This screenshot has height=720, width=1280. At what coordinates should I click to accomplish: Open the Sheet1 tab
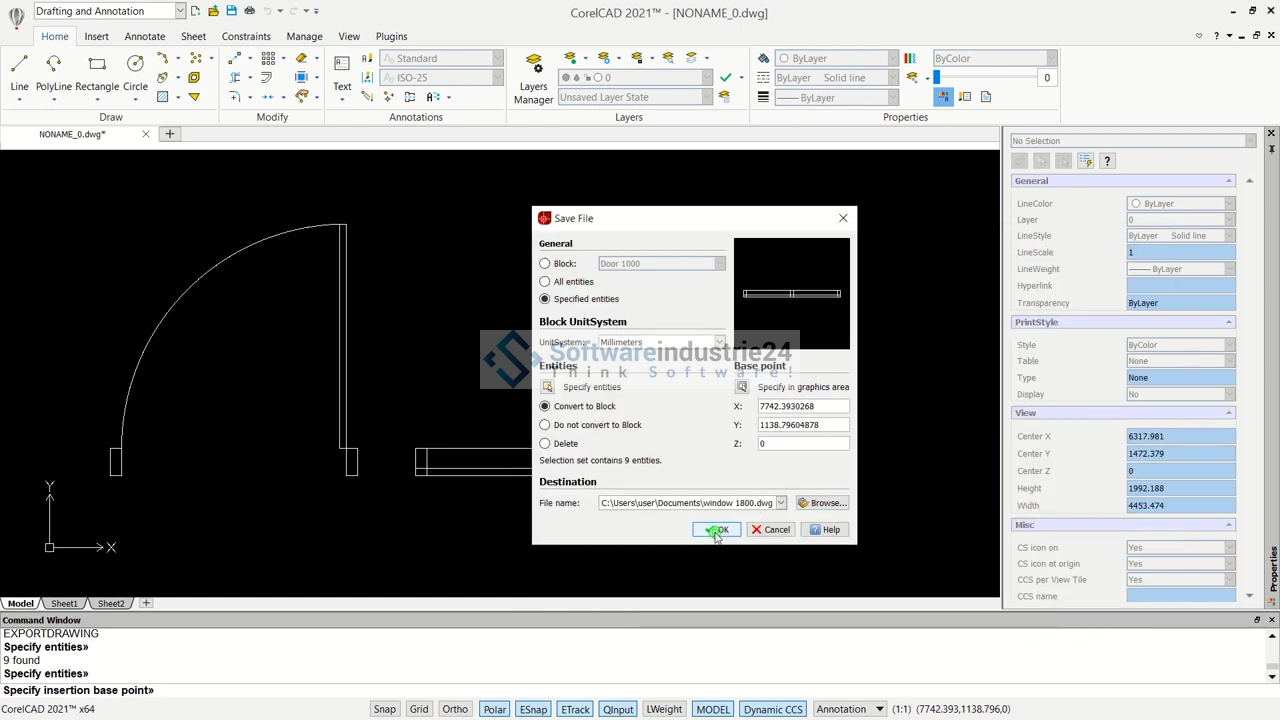[64, 604]
